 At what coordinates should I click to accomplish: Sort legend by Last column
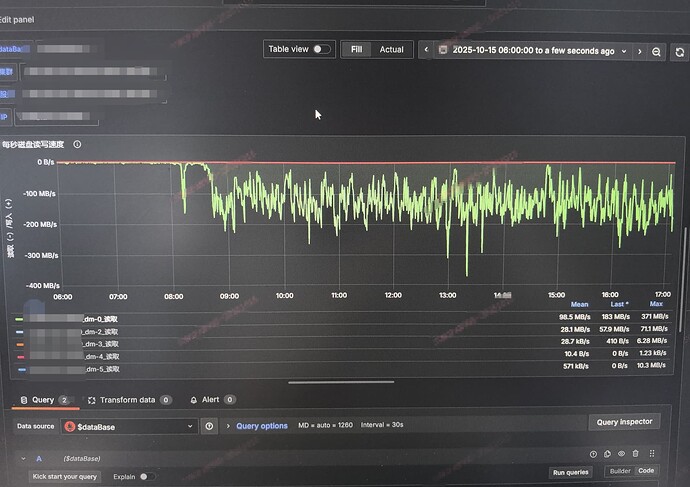pyautogui.click(x=619, y=304)
